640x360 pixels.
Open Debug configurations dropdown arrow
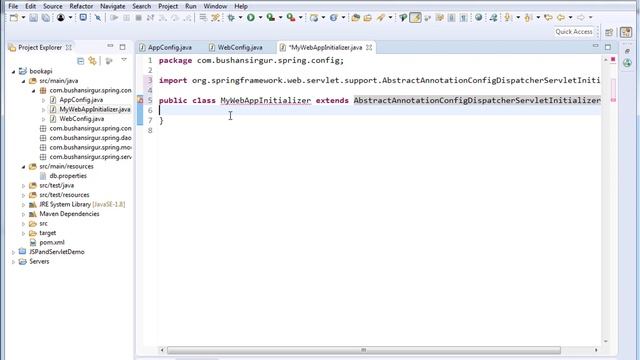240,18
